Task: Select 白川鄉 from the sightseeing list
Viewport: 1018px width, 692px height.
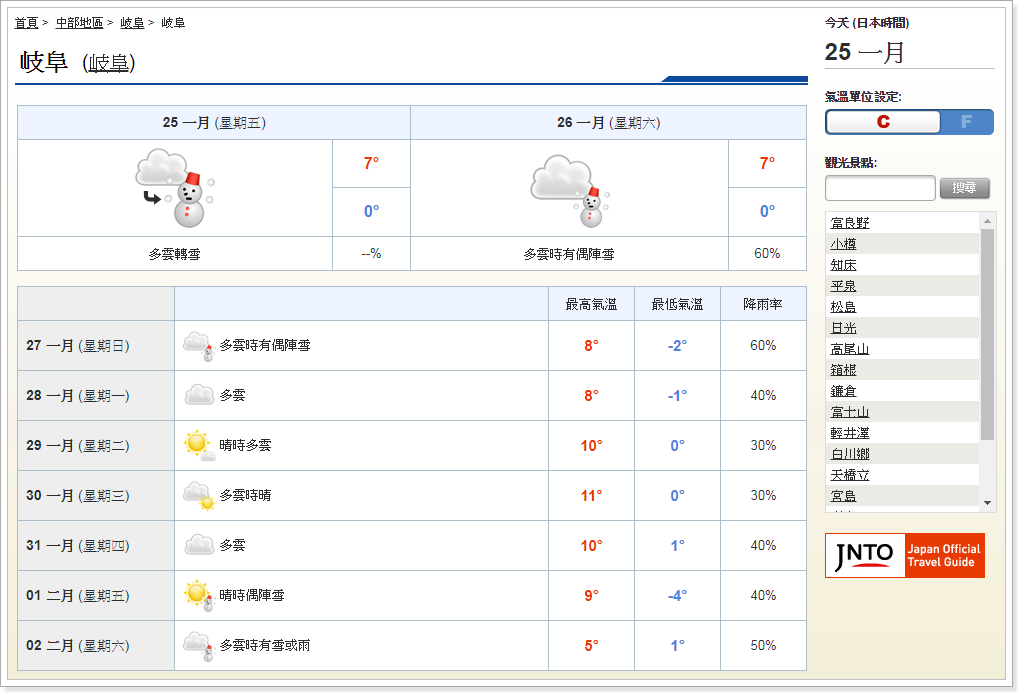Action: pos(849,454)
